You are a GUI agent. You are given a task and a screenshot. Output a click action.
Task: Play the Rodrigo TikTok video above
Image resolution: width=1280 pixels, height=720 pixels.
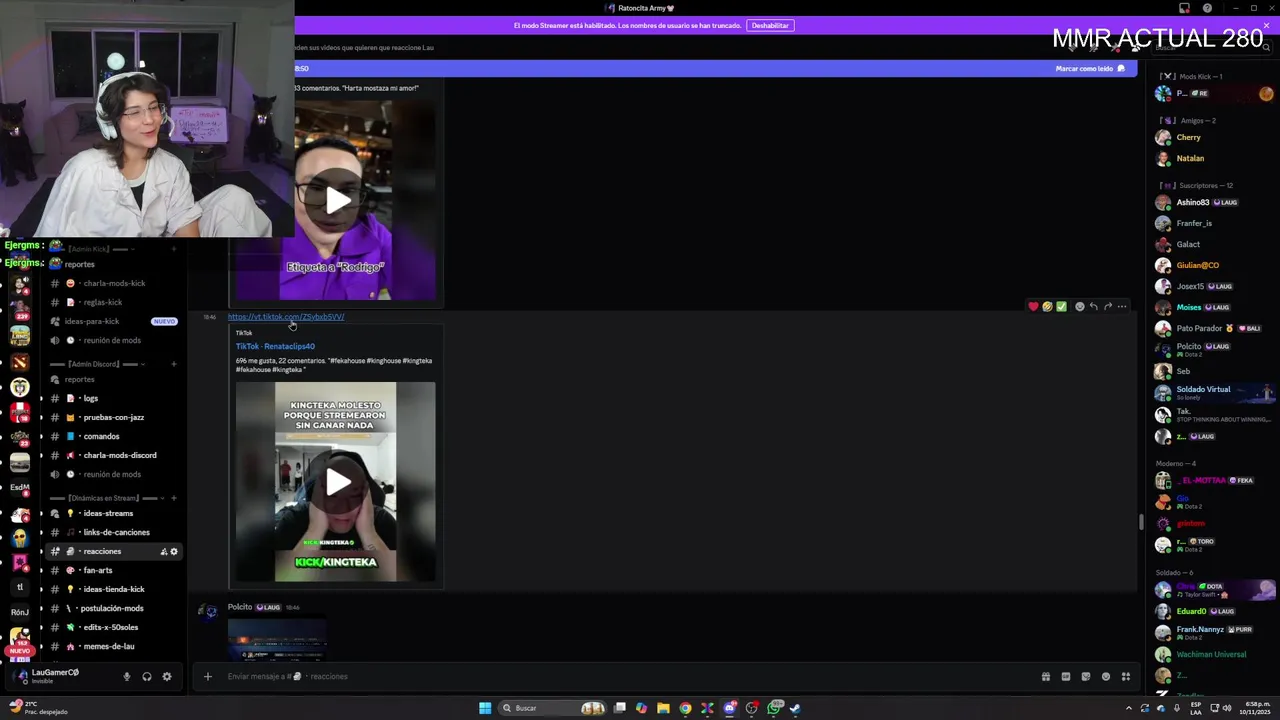coord(337,200)
